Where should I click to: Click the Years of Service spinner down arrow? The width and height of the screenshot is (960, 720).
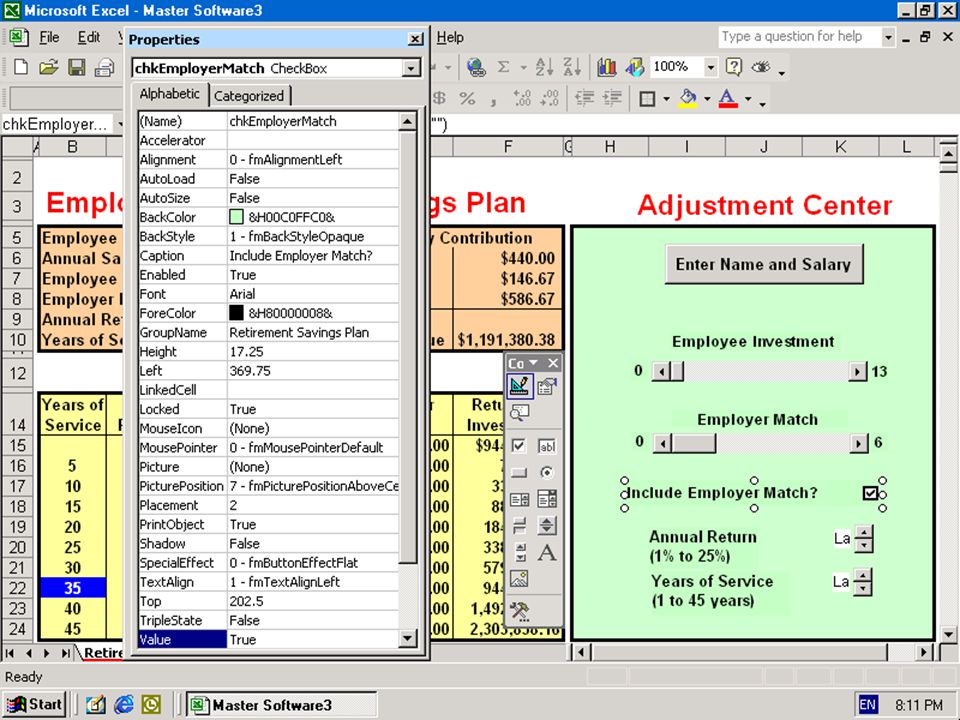coord(863,588)
